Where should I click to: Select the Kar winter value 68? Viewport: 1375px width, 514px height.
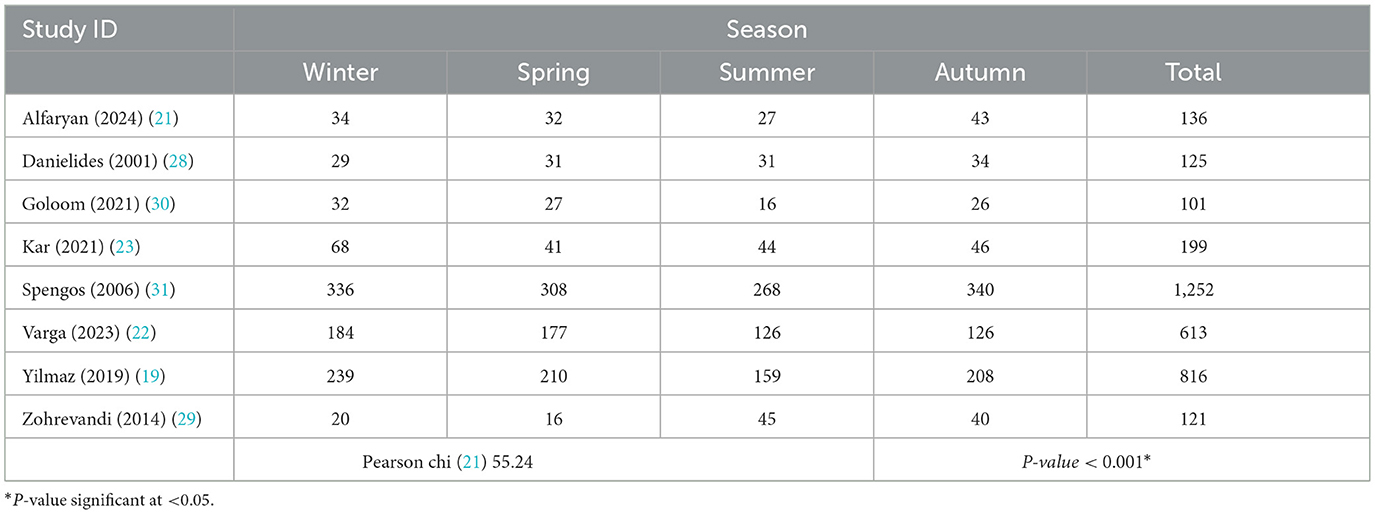pos(340,247)
